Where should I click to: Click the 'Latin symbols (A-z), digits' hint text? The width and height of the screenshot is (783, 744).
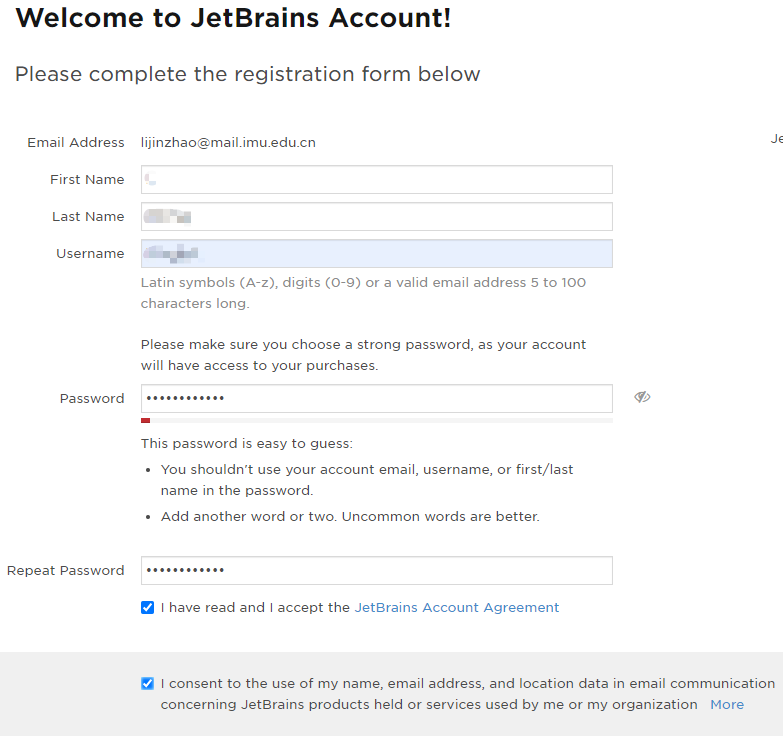[x=363, y=293]
